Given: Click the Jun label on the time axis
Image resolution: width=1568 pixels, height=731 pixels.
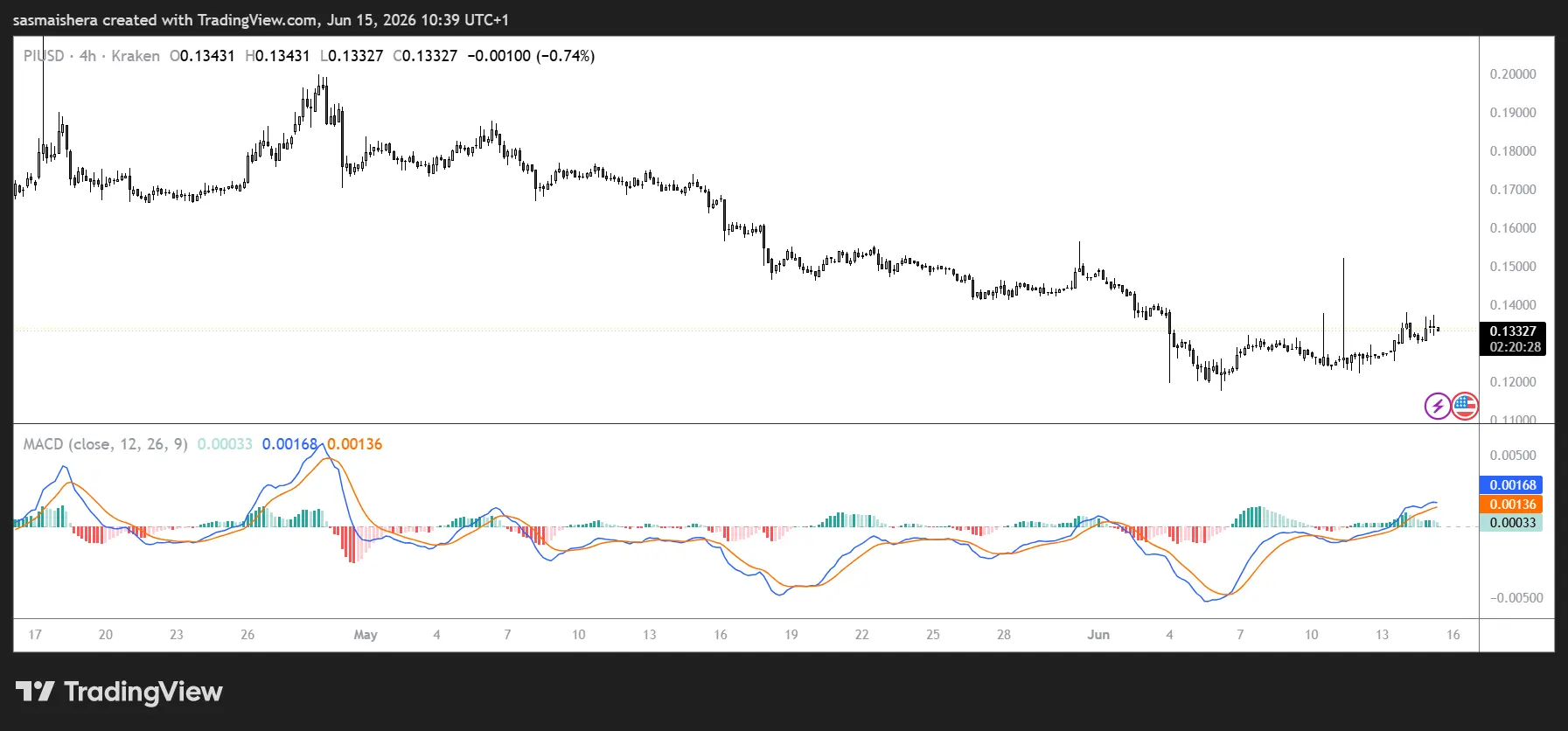Looking at the screenshot, I should [x=1098, y=635].
